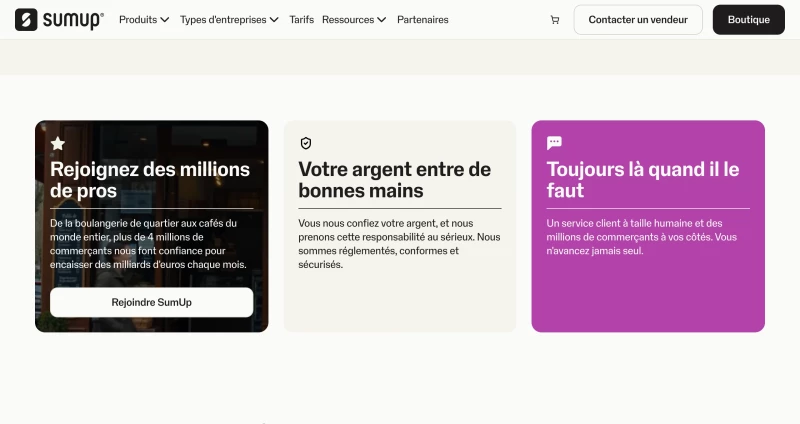The height and width of the screenshot is (424, 800).
Task: Select the Ressources menu label
Action: coord(348,20)
